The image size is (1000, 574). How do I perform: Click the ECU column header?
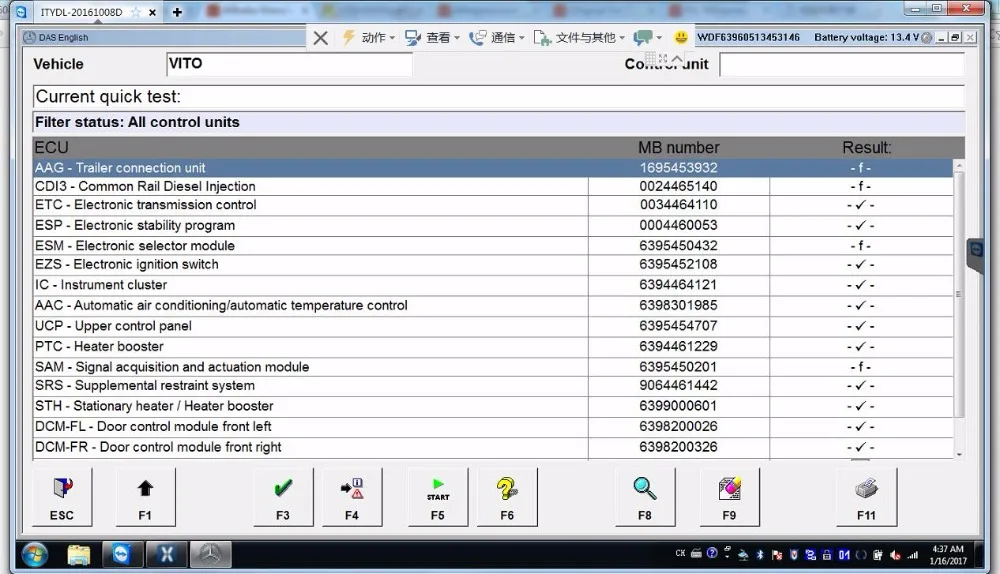click(52, 147)
